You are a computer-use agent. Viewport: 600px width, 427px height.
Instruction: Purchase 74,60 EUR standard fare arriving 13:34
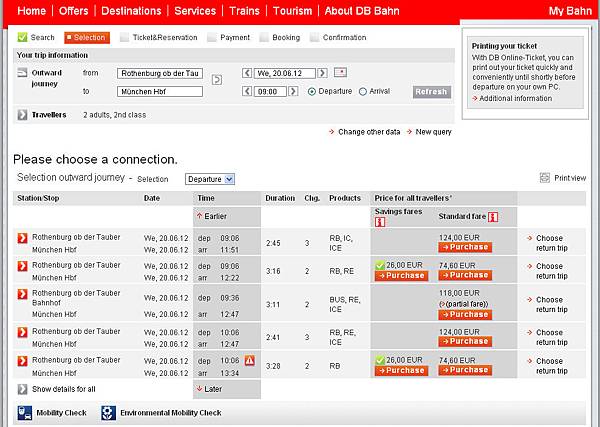coord(465,370)
